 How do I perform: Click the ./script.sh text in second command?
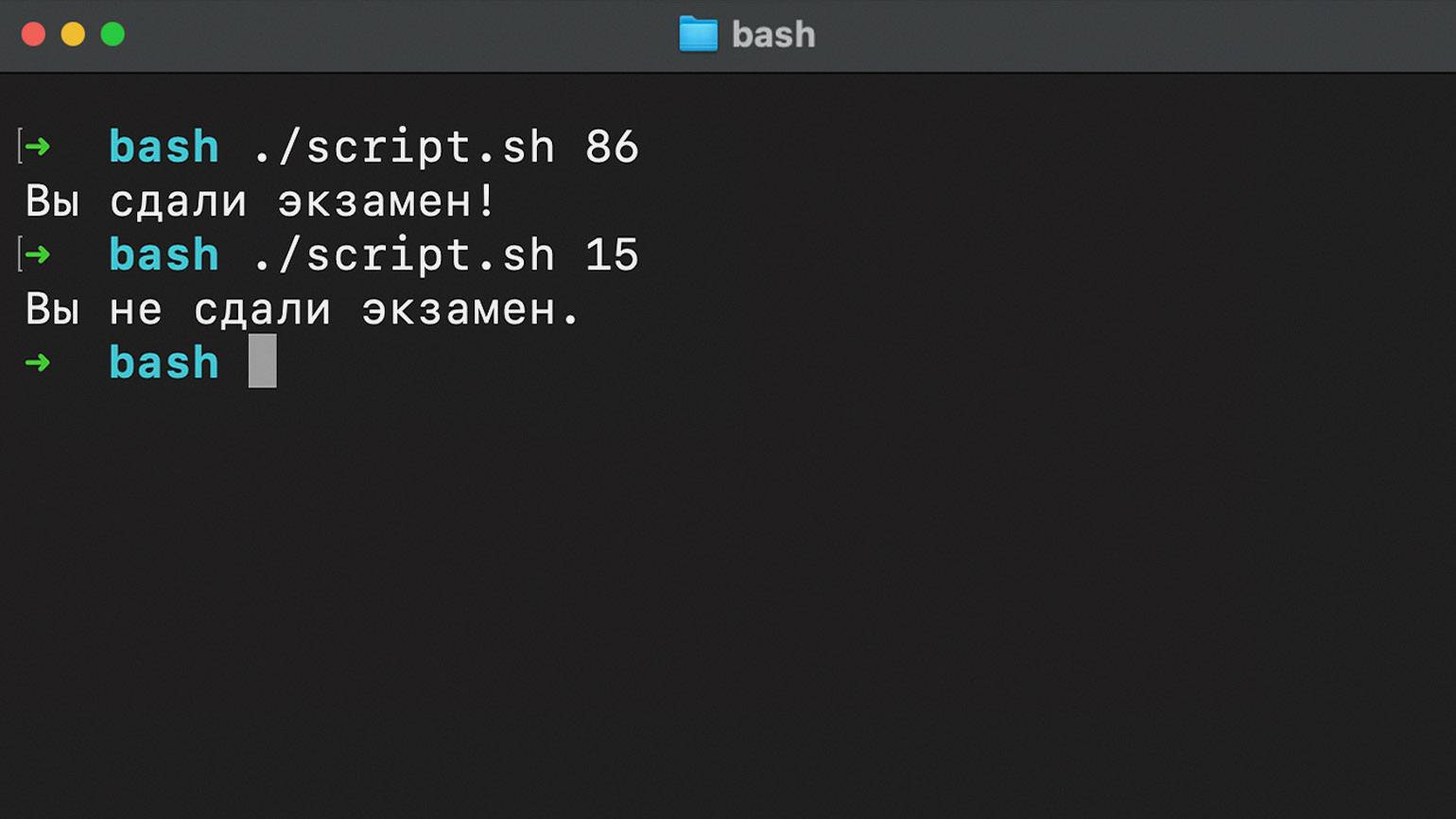click(404, 255)
